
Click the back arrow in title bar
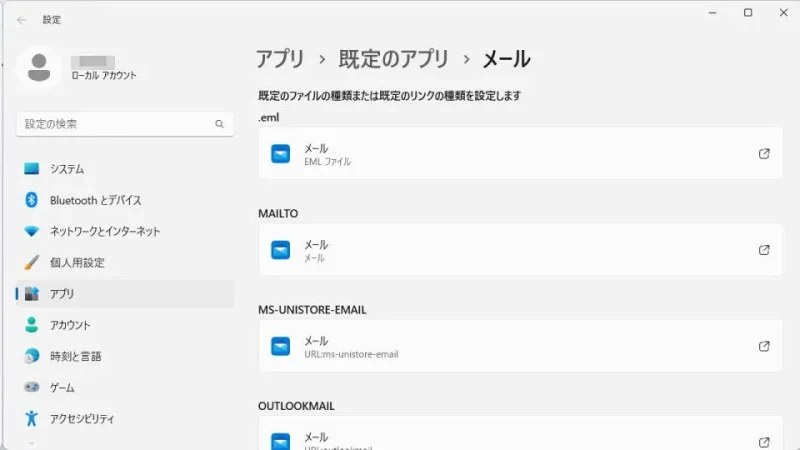22,19
